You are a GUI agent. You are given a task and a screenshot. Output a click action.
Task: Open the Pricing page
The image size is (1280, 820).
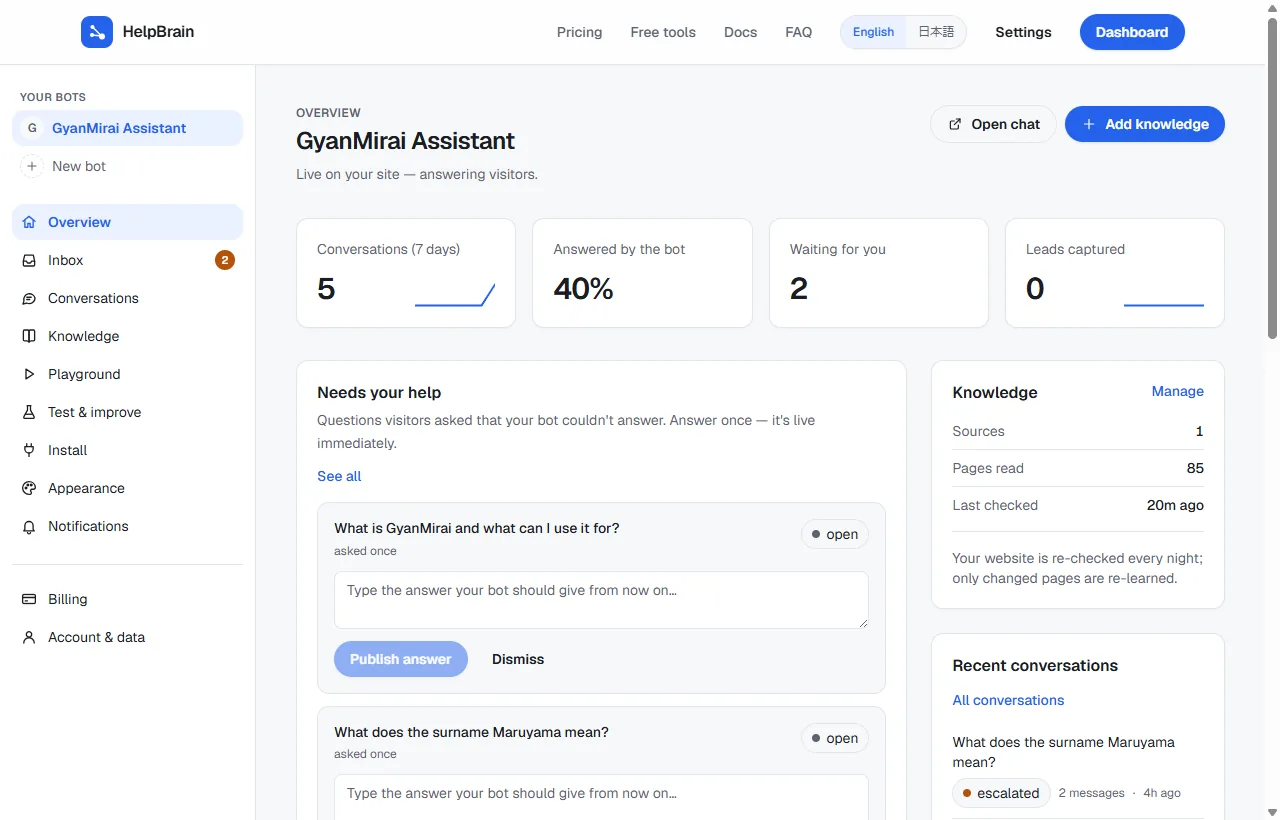tap(580, 32)
